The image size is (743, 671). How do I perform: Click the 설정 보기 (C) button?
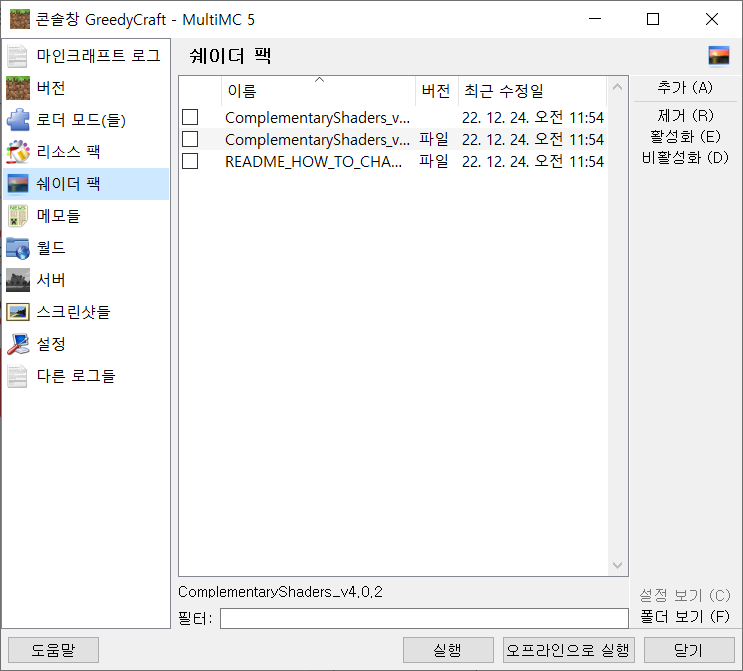pos(685,595)
